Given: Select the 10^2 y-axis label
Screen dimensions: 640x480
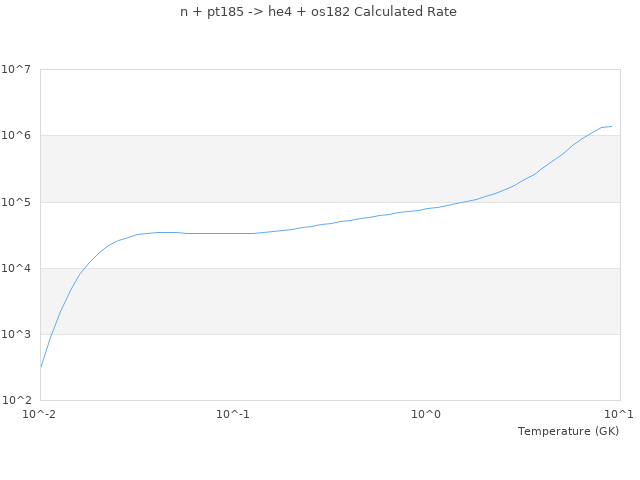Looking at the screenshot, I should pos(17,400).
